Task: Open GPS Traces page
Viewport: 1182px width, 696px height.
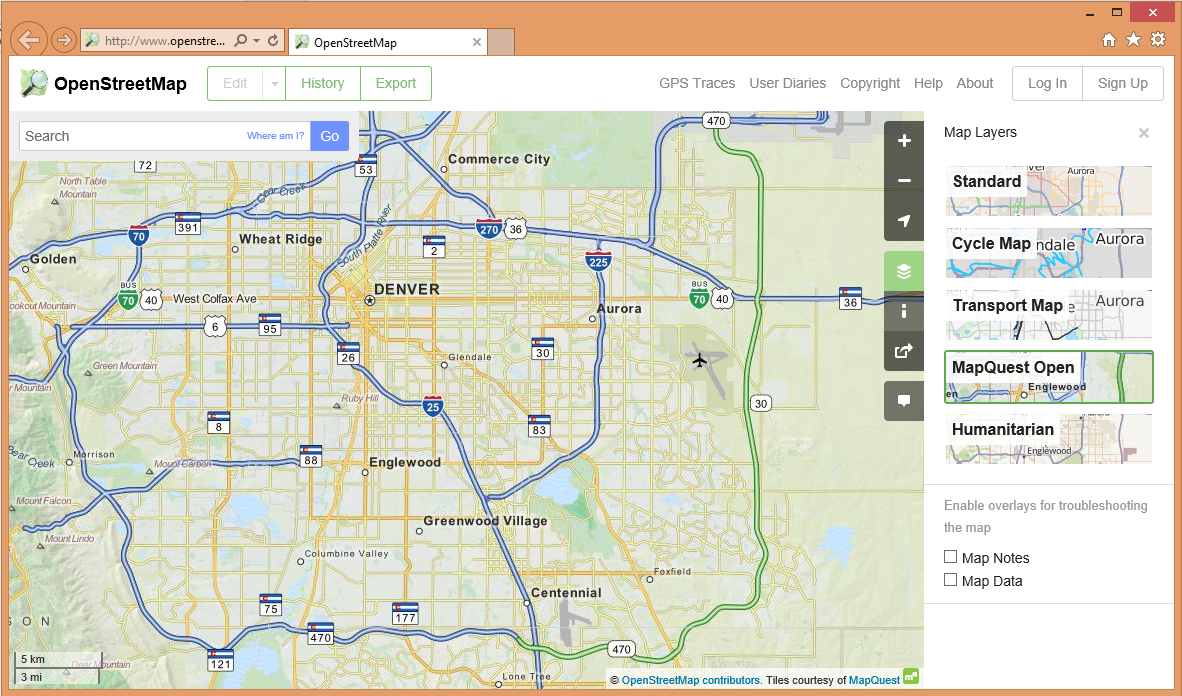Action: pyautogui.click(x=697, y=84)
